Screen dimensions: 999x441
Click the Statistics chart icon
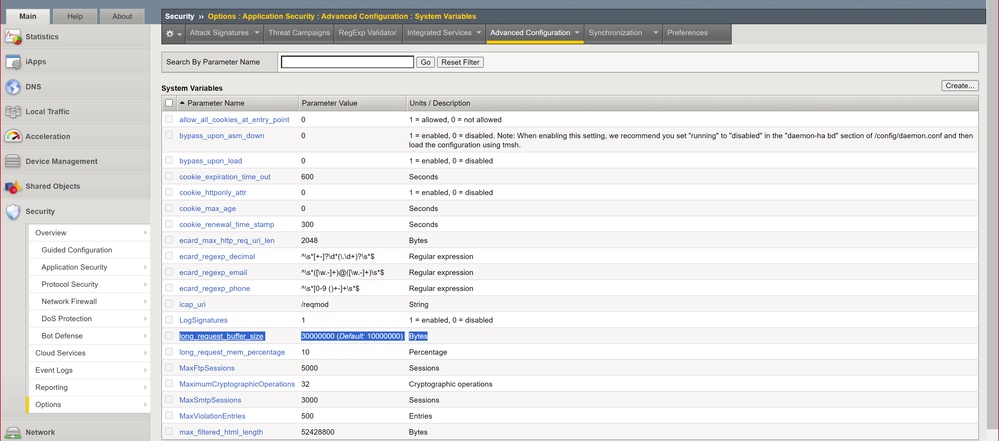coord(13,37)
